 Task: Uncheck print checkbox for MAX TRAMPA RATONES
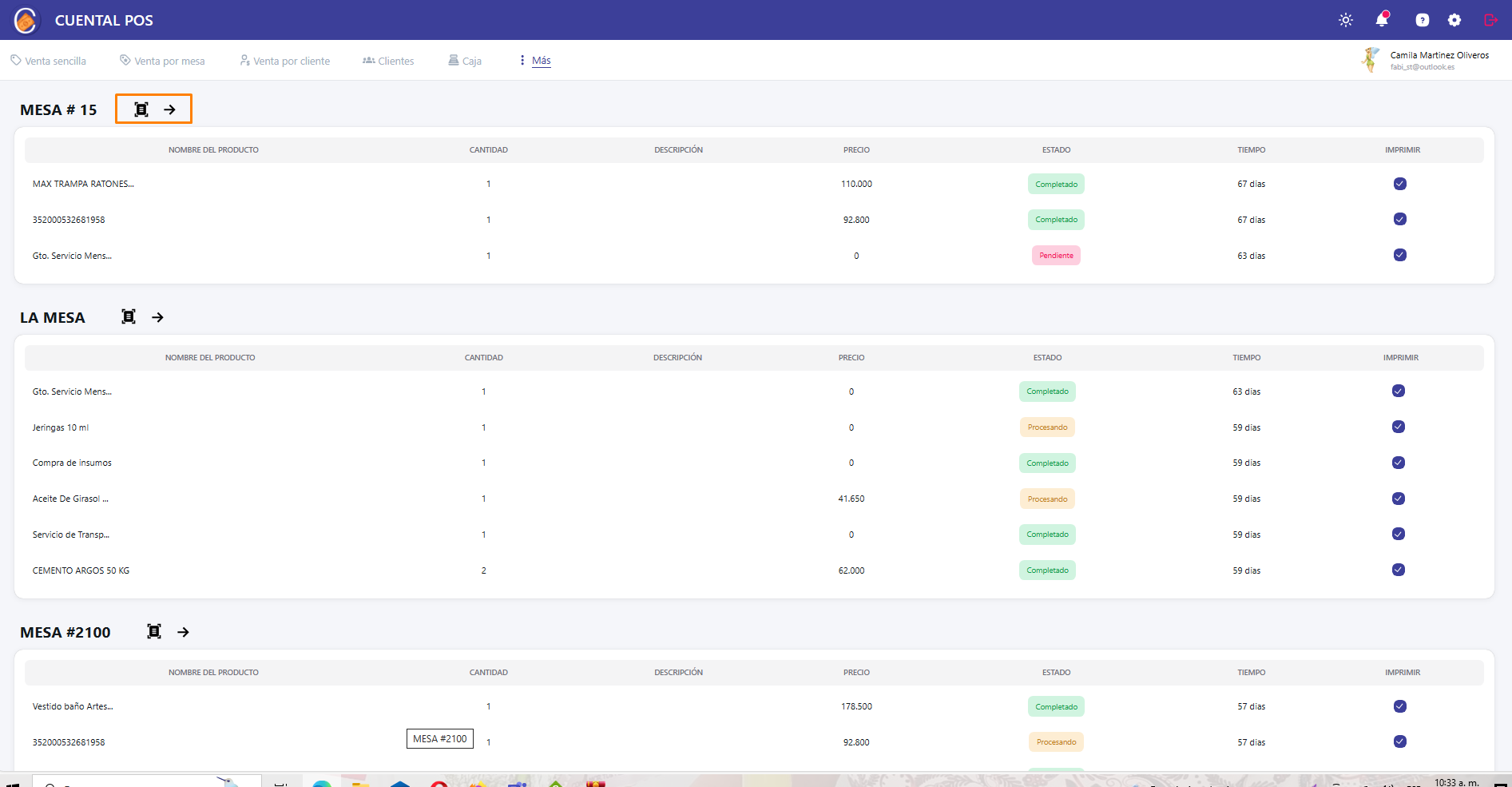pos(1399,184)
